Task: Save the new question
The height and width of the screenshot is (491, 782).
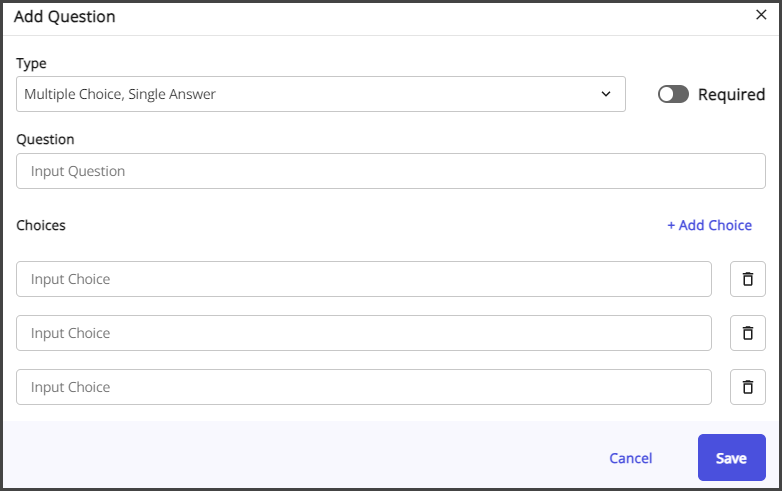Action: [732, 458]
